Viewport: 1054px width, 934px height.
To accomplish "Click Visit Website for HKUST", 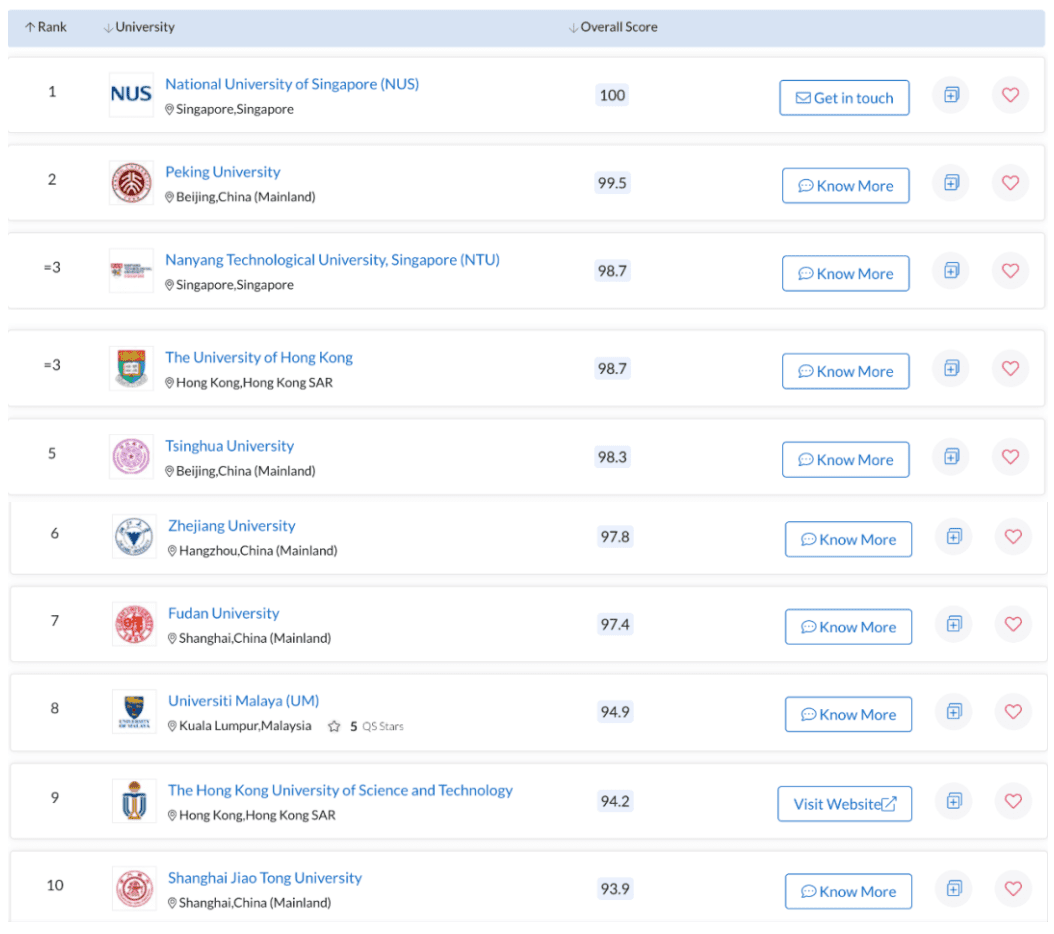I will (845, 804).
